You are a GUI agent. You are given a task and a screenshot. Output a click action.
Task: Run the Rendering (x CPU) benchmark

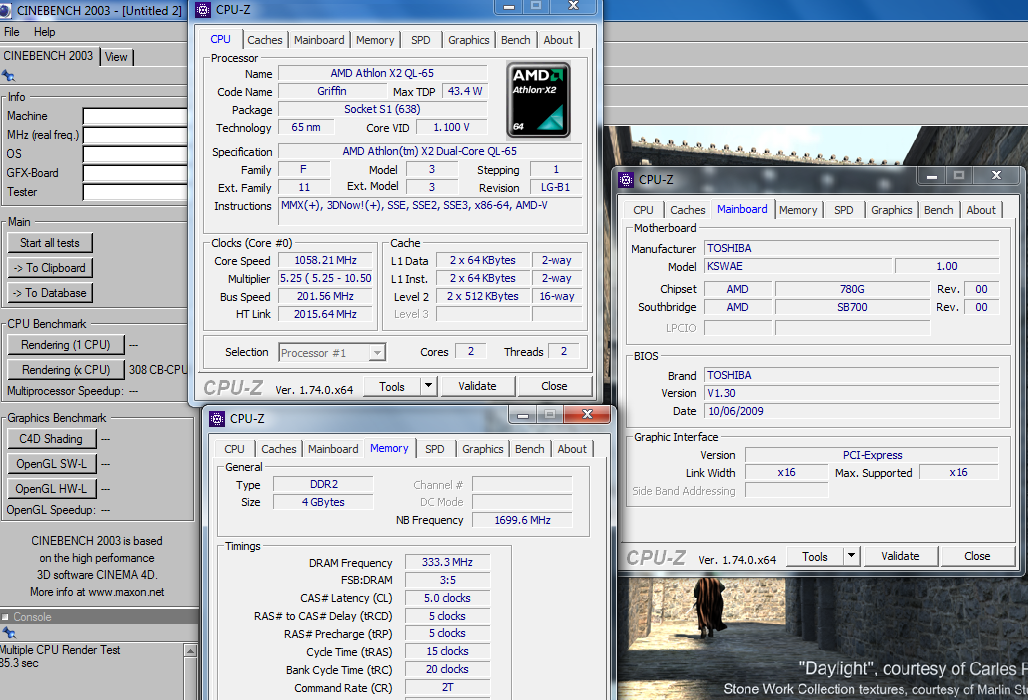(66, 370)
